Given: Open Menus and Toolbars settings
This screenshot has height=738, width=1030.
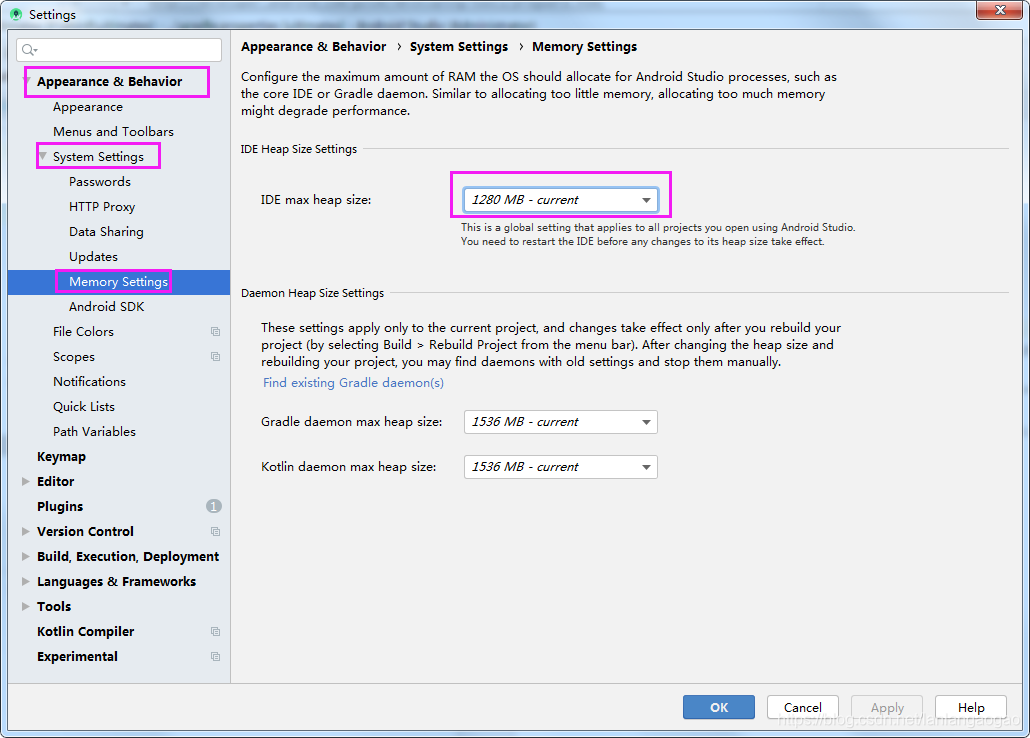Looking at the screenshot, I should (x=114, y=131).
